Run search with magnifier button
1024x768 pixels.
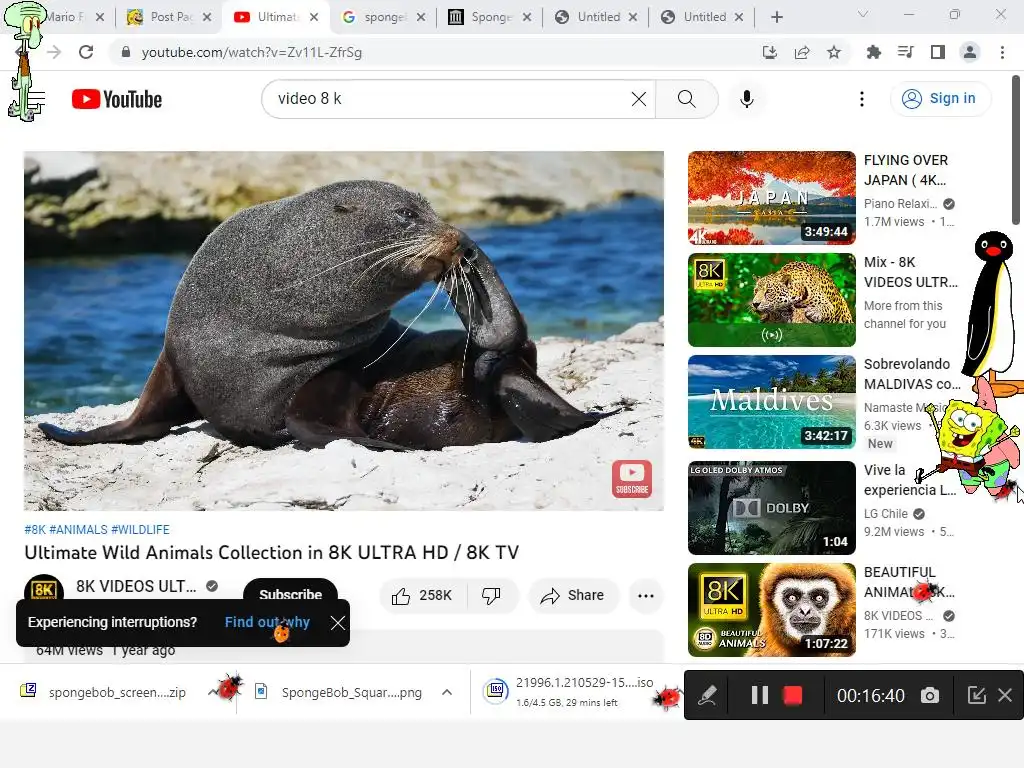pos(686,99)
